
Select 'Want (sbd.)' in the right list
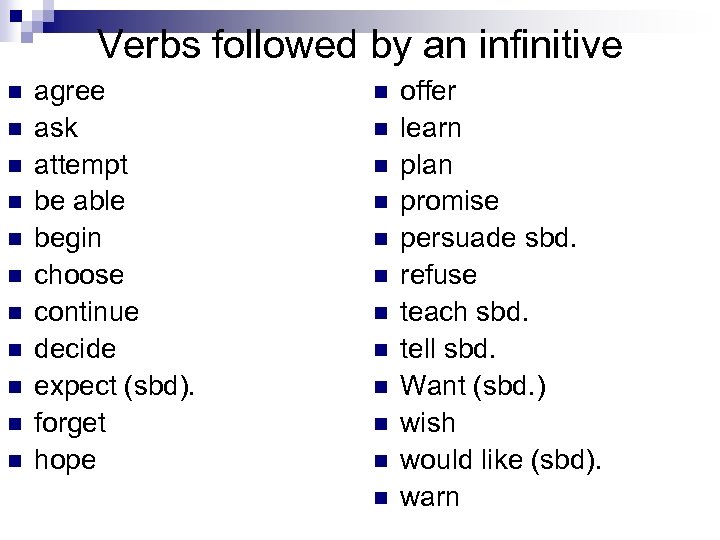pyautogui.click(x=474, y=386)
